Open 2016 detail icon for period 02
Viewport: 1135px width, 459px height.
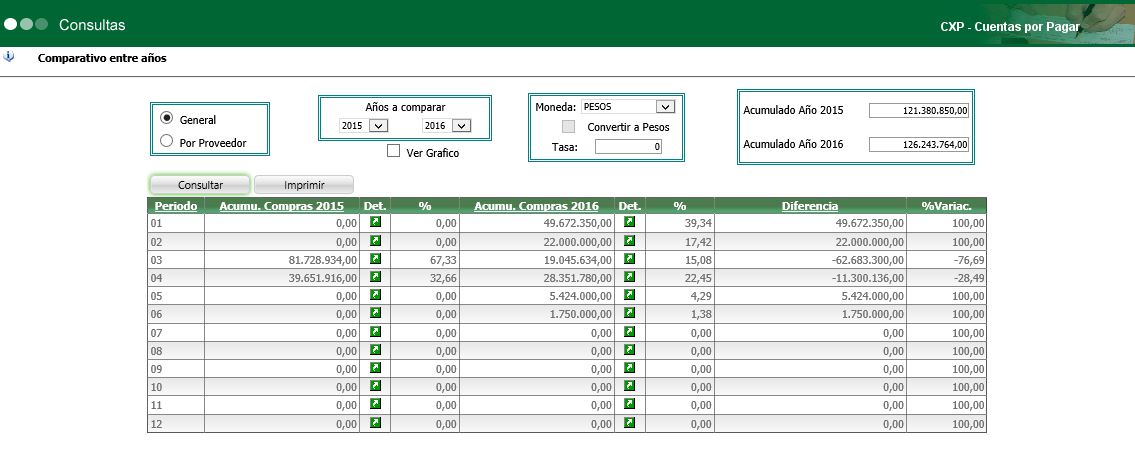[630, 240]
